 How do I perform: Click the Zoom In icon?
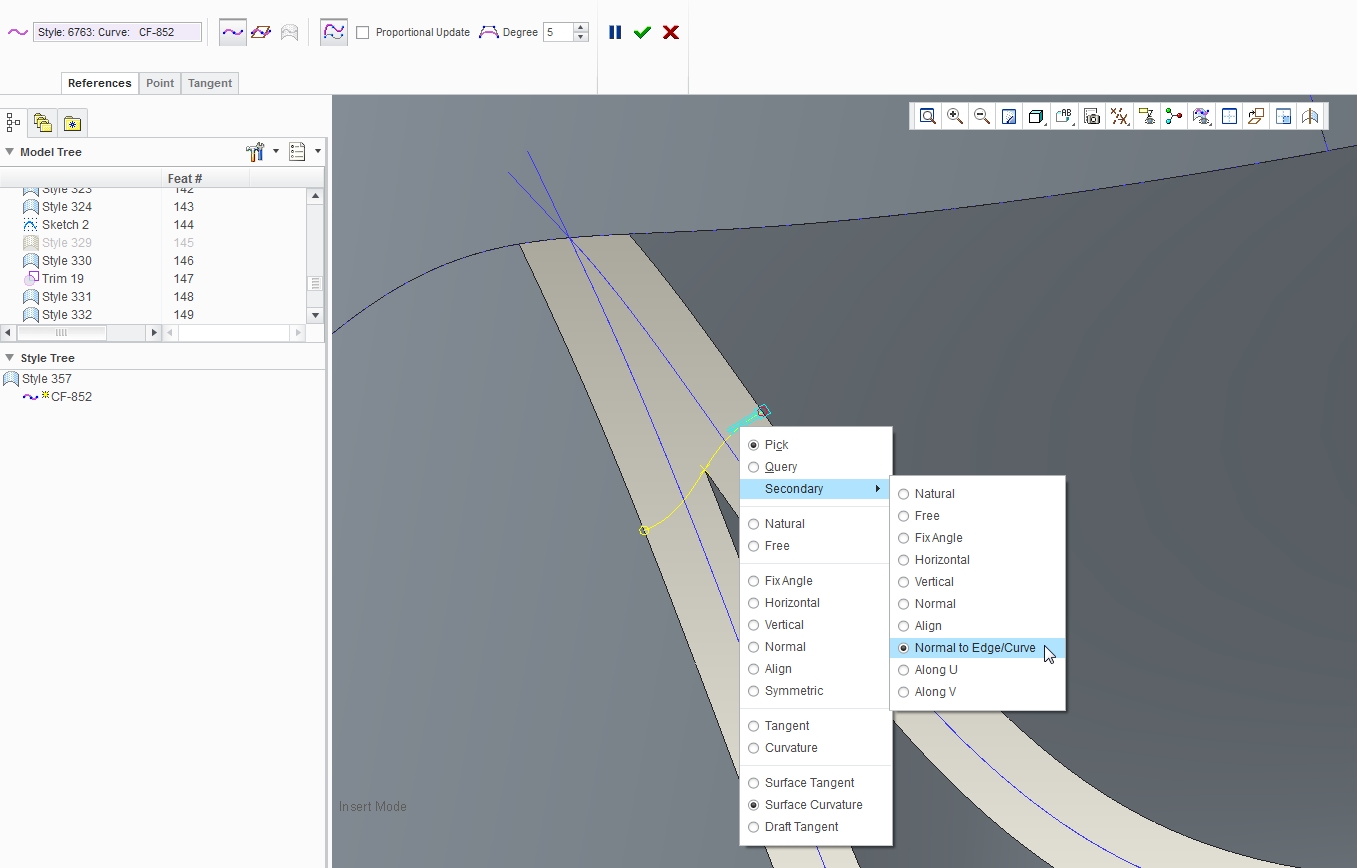pyautogui.click(x=955, y=116)
